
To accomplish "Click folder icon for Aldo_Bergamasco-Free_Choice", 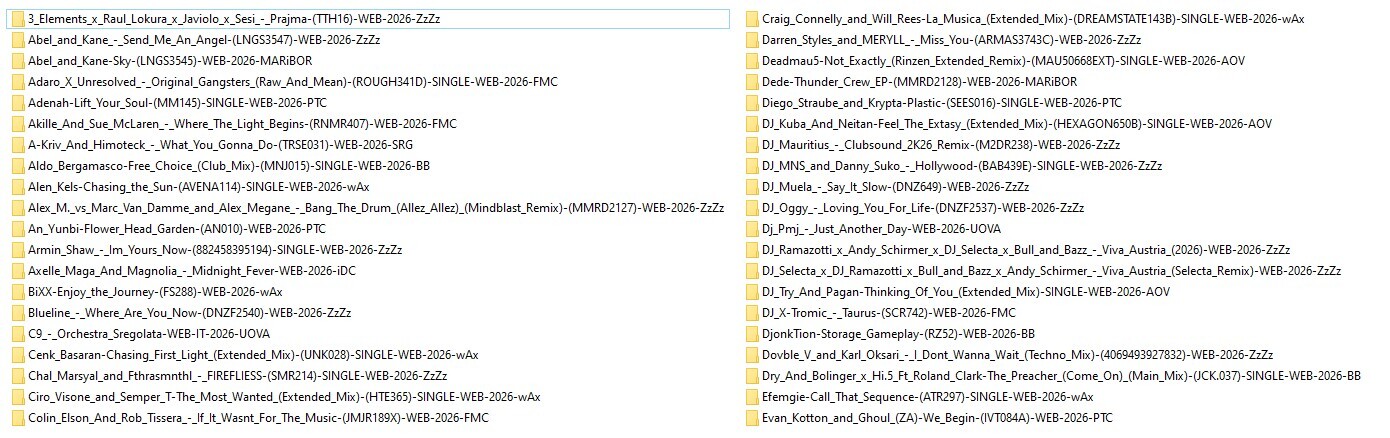I will [x=17, y=166].
